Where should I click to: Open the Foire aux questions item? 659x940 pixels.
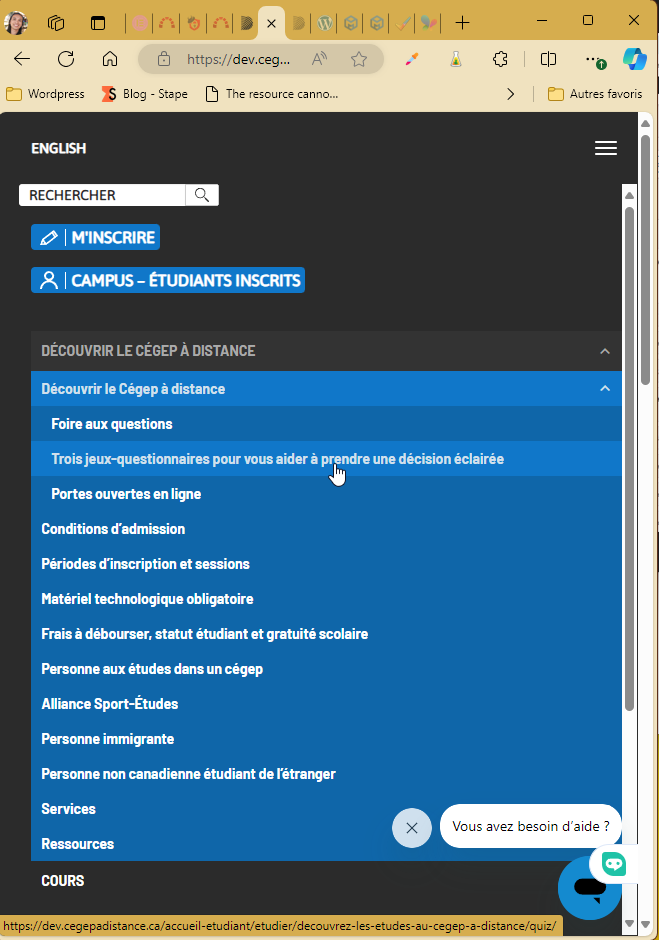point(112,424)
